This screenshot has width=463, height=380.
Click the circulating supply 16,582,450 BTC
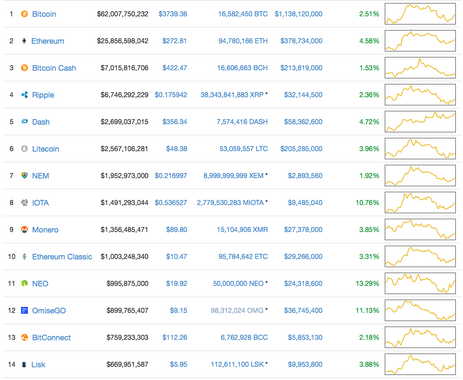tap(243, 14)
